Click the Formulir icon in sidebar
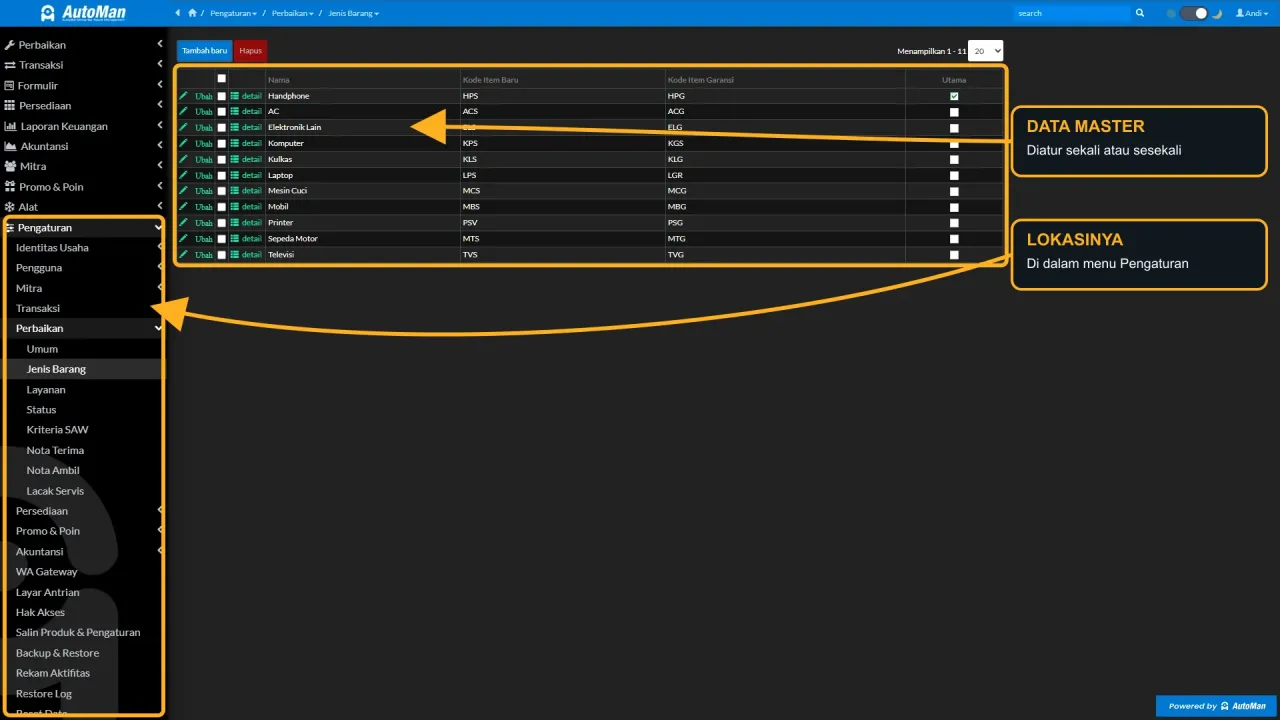Image resolution: width=1280 pixels, height=720 pixels. [10, 85]
